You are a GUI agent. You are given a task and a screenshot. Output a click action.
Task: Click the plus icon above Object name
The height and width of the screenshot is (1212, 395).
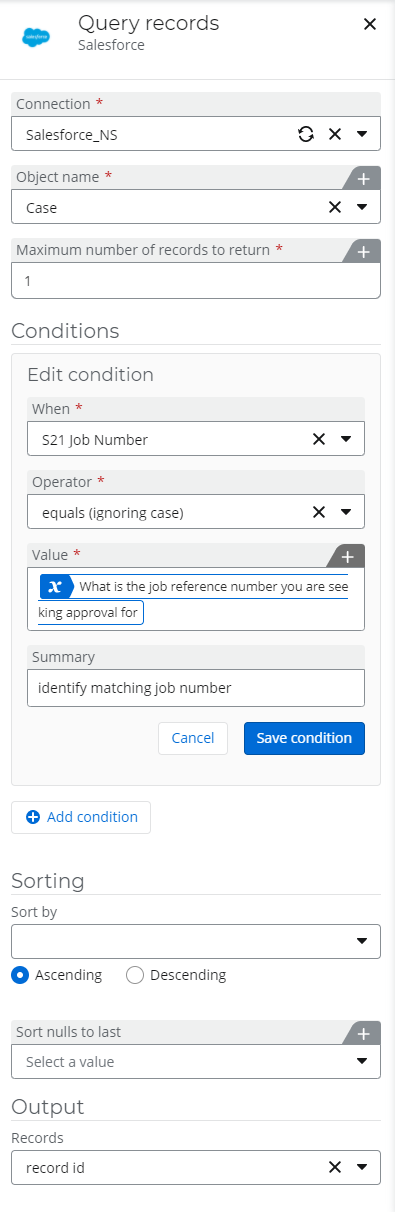363,178
